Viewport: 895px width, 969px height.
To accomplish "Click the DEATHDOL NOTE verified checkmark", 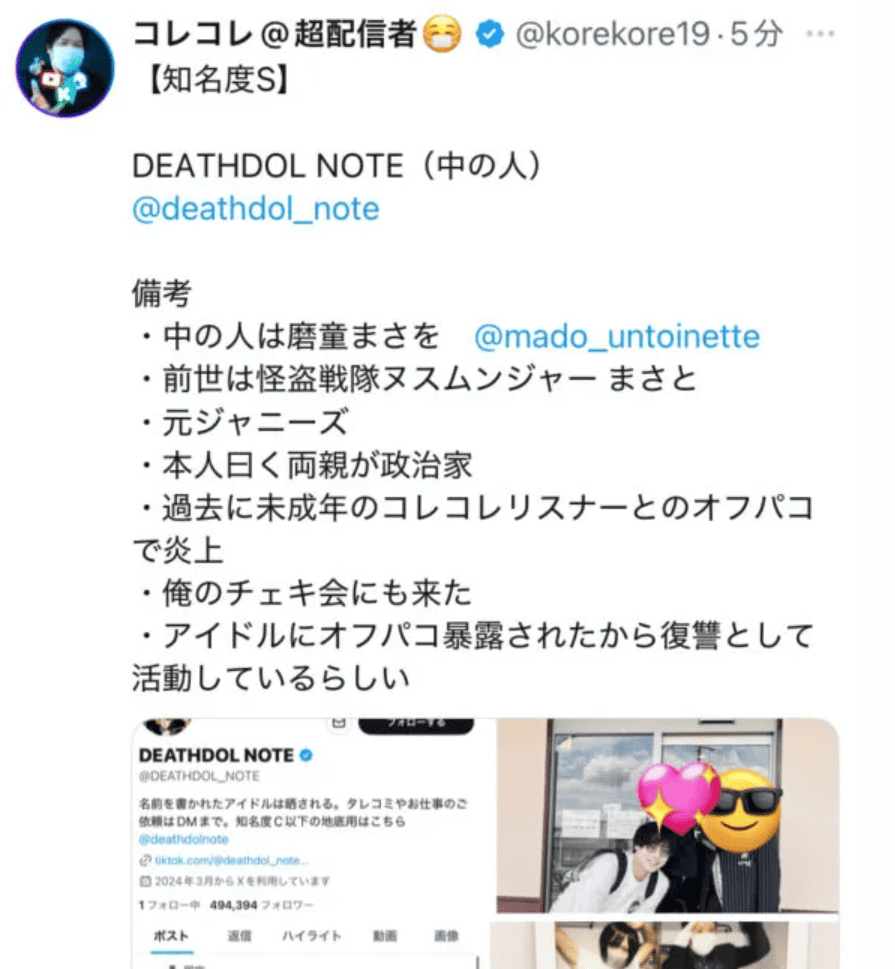I will coord(306,755).
